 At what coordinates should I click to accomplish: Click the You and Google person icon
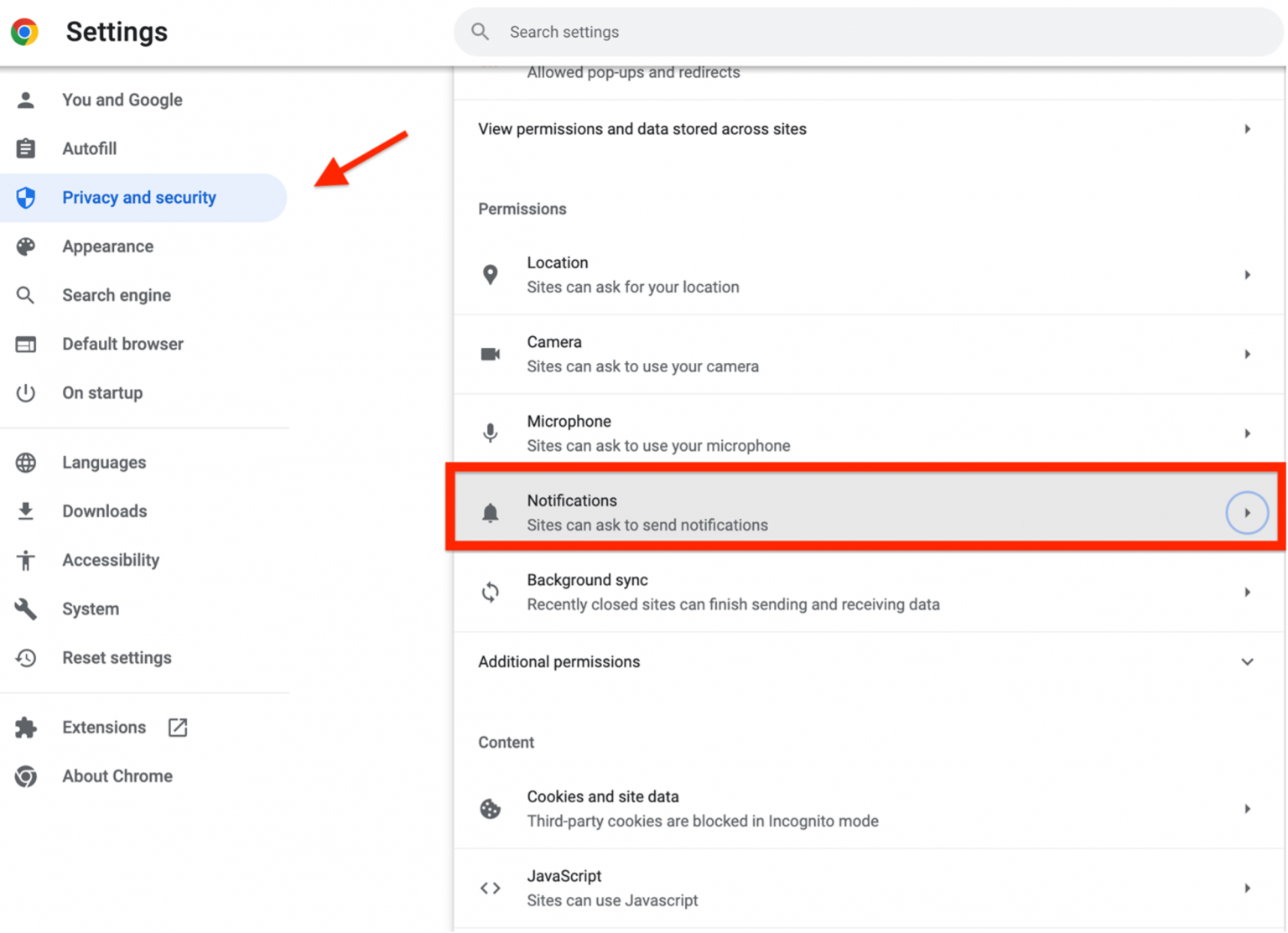click(26, 99)
